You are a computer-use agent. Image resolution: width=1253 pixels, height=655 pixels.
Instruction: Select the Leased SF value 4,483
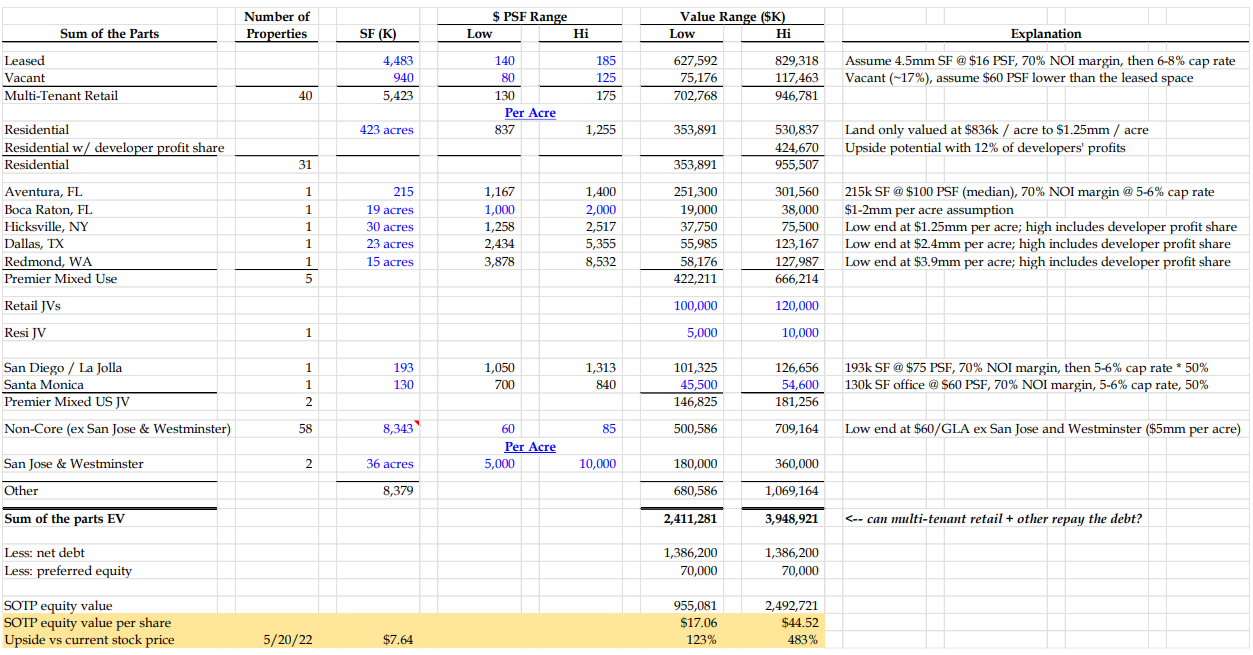click(397, 61)
